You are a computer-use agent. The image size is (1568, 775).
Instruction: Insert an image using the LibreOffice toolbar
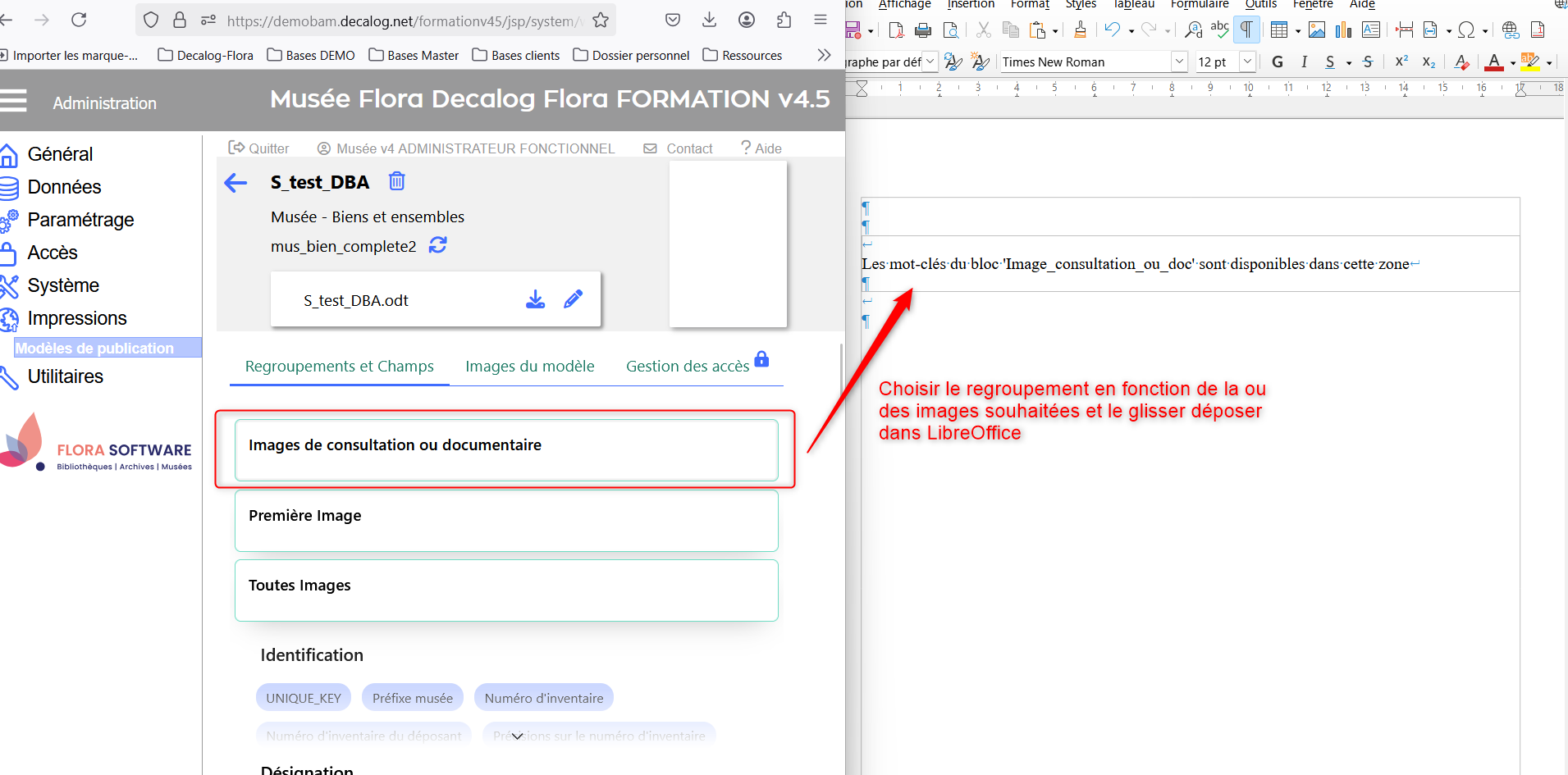(1317, 31)
